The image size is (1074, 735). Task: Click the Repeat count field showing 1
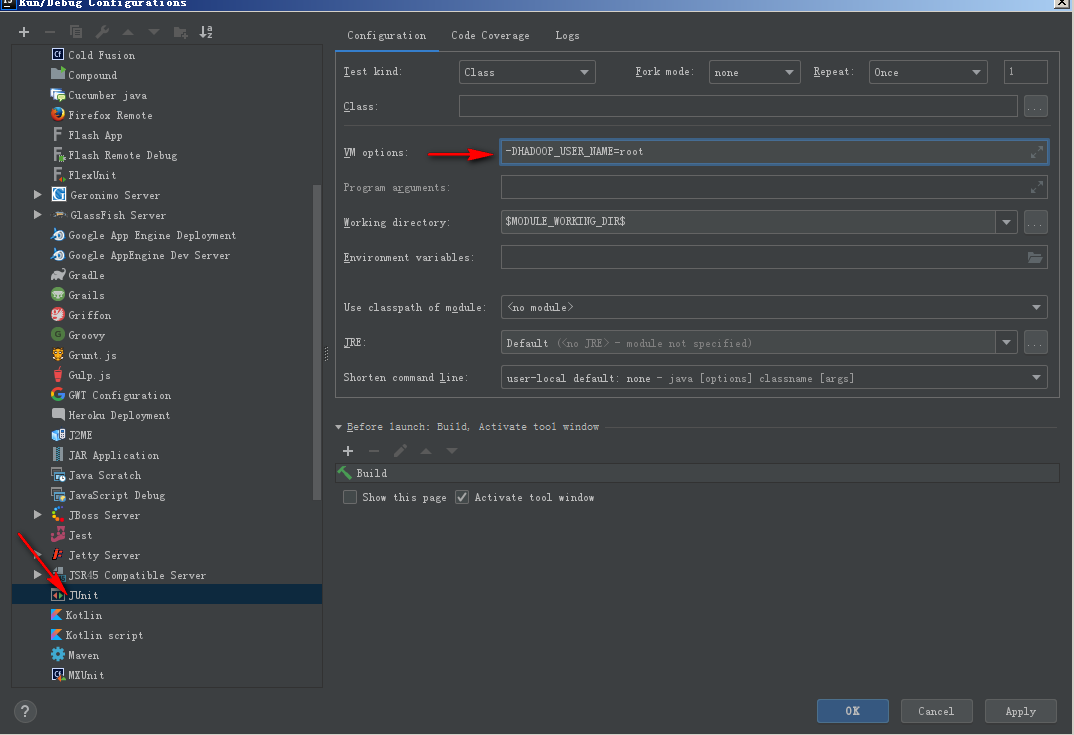point(1025,72)
